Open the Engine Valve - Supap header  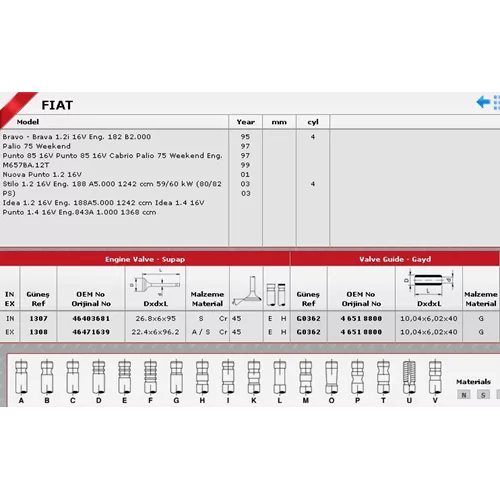[145, 259]
